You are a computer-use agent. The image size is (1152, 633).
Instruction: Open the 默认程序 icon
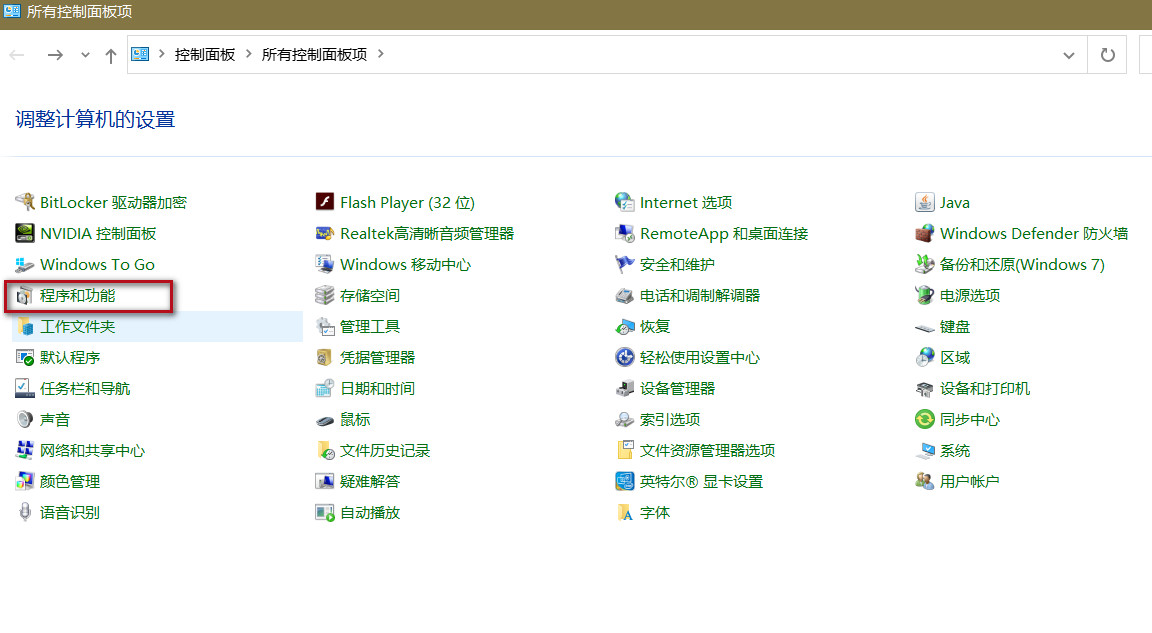(25, 358)
